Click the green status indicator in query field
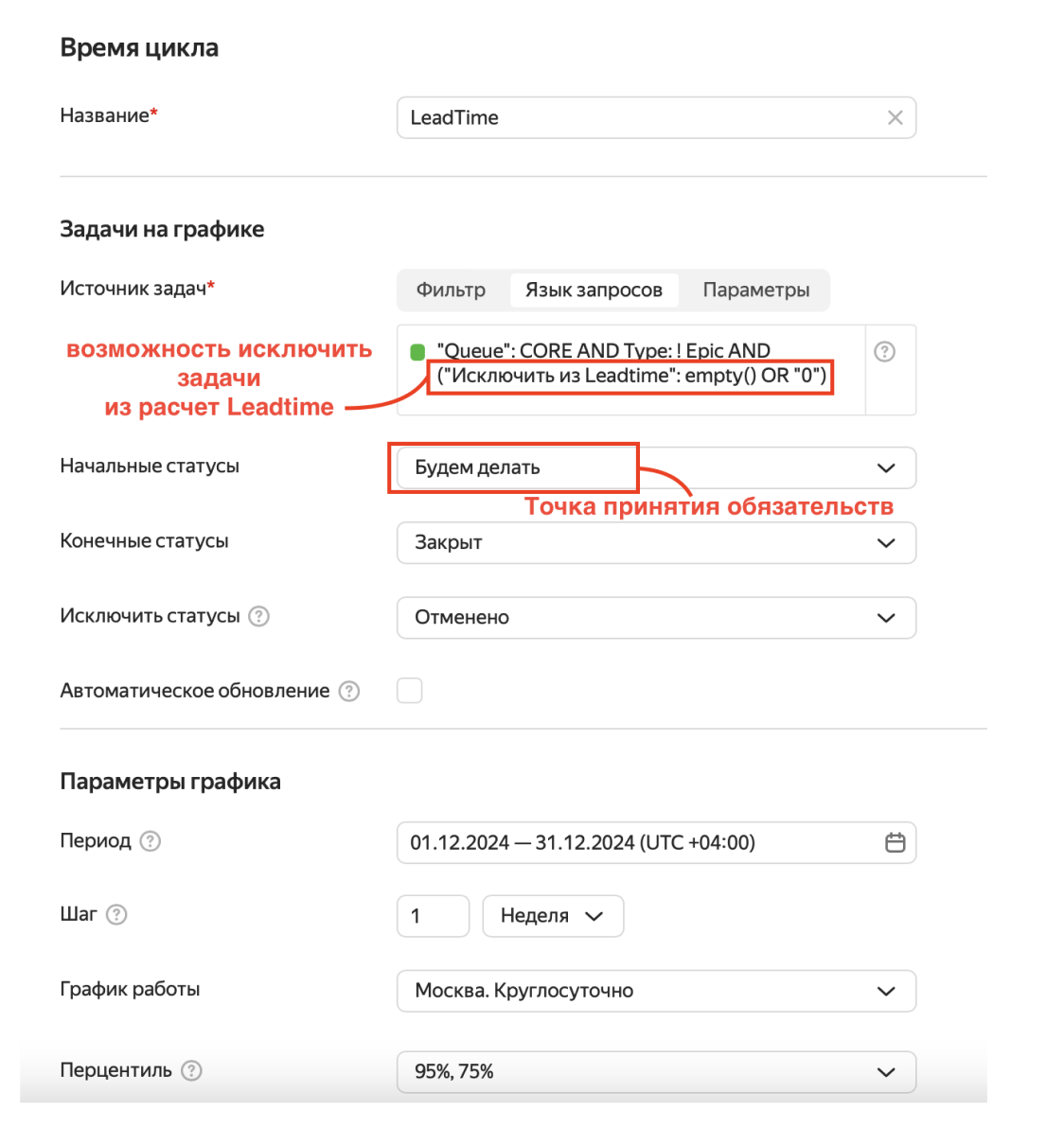This screenshot has width=1064, height=1128. point(417,350)
